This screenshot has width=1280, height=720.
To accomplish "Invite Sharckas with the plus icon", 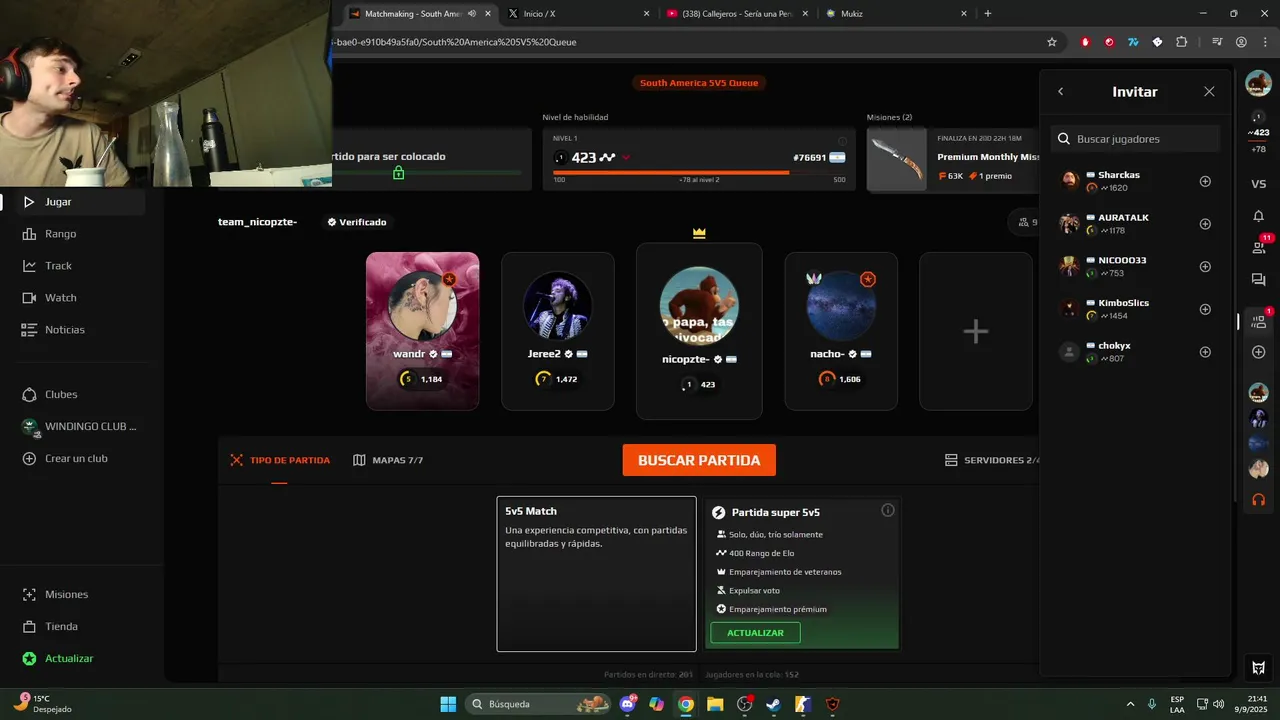I will click(1205, 181).
